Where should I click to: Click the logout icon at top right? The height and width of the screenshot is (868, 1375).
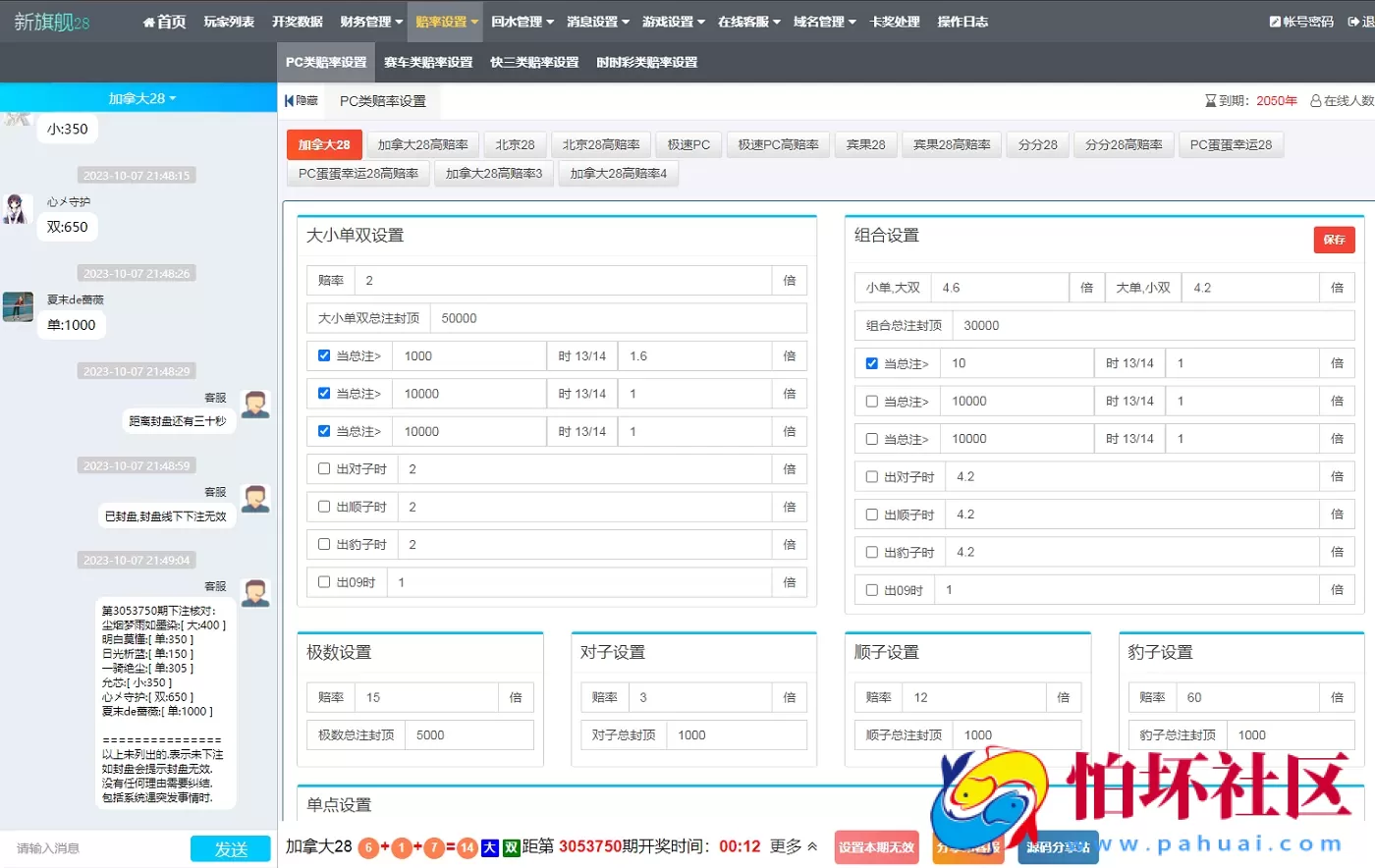(x=1355, y=21)
